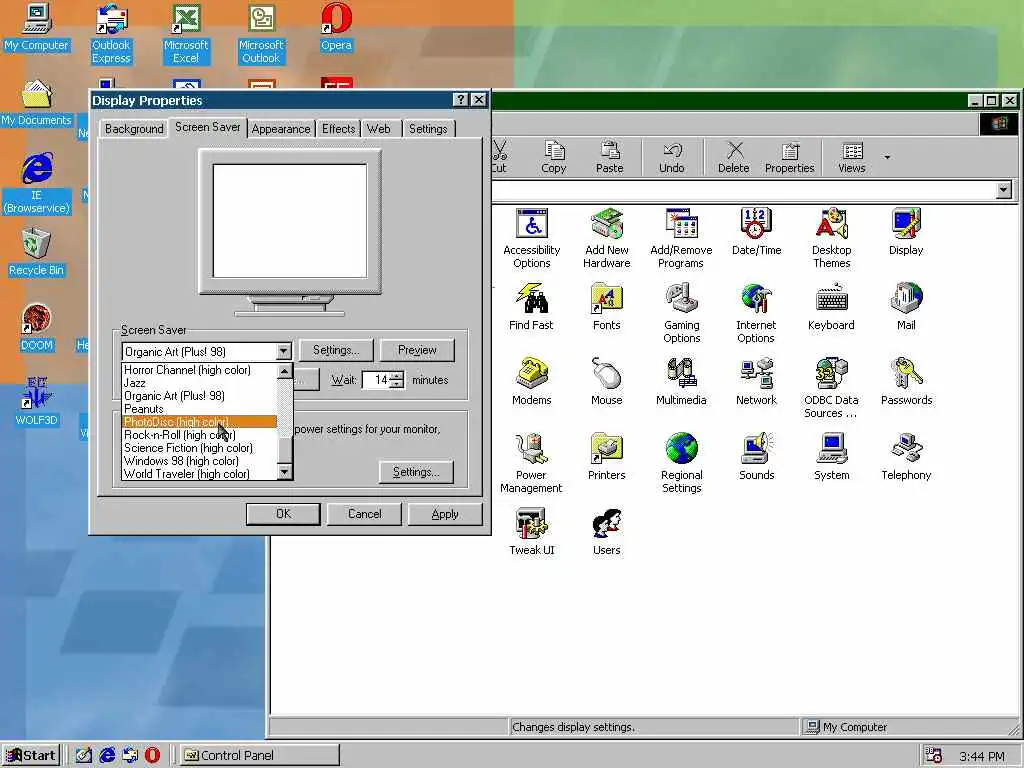Expand the Control Panel address bar dropdown
Viewport: 1024px width, 768px height.
(x=1004, y=190)
